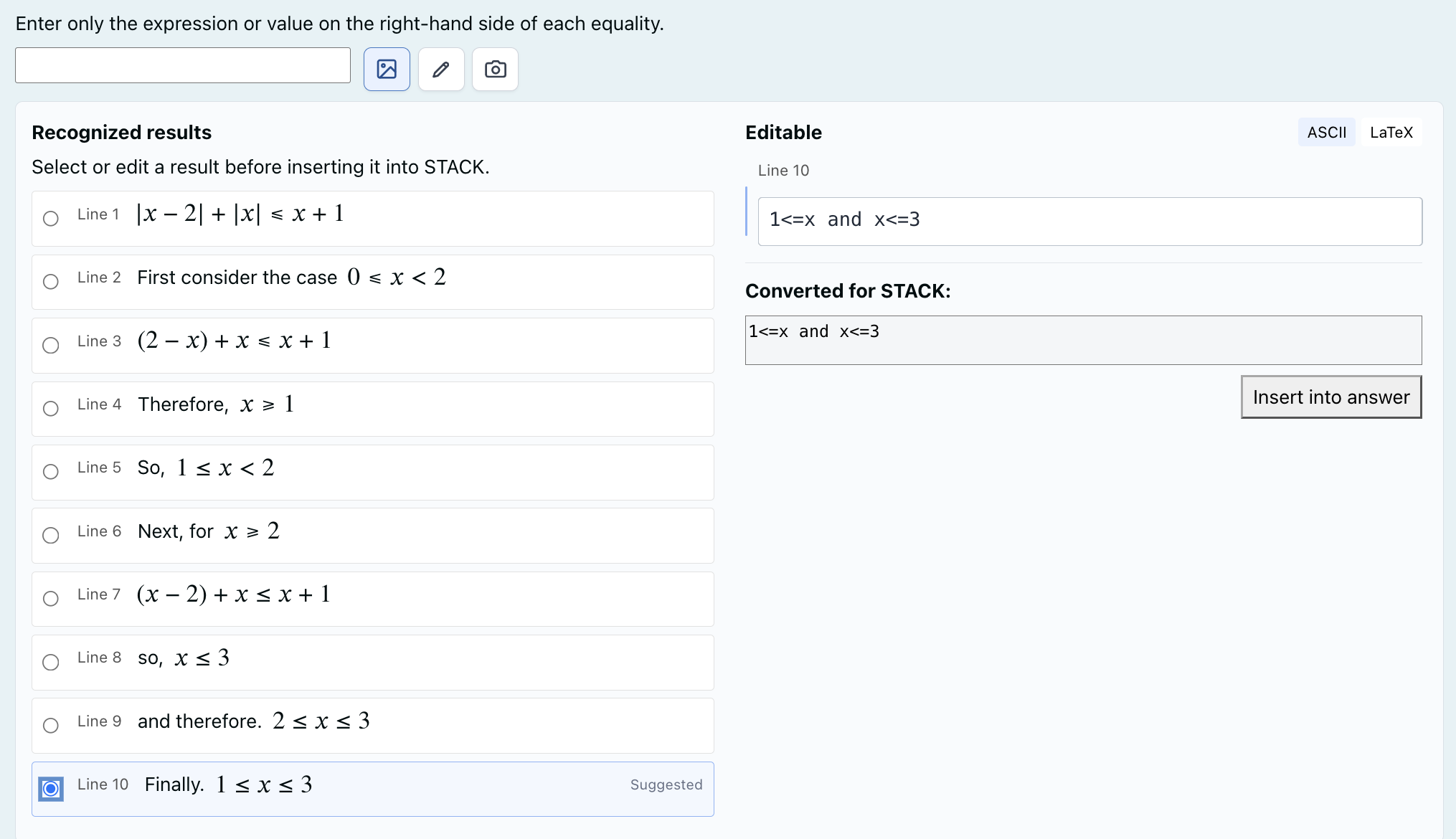Click the pencil handwriting icon button
The width and height of the screenshot is (1456, 839).
coord(441,69)
